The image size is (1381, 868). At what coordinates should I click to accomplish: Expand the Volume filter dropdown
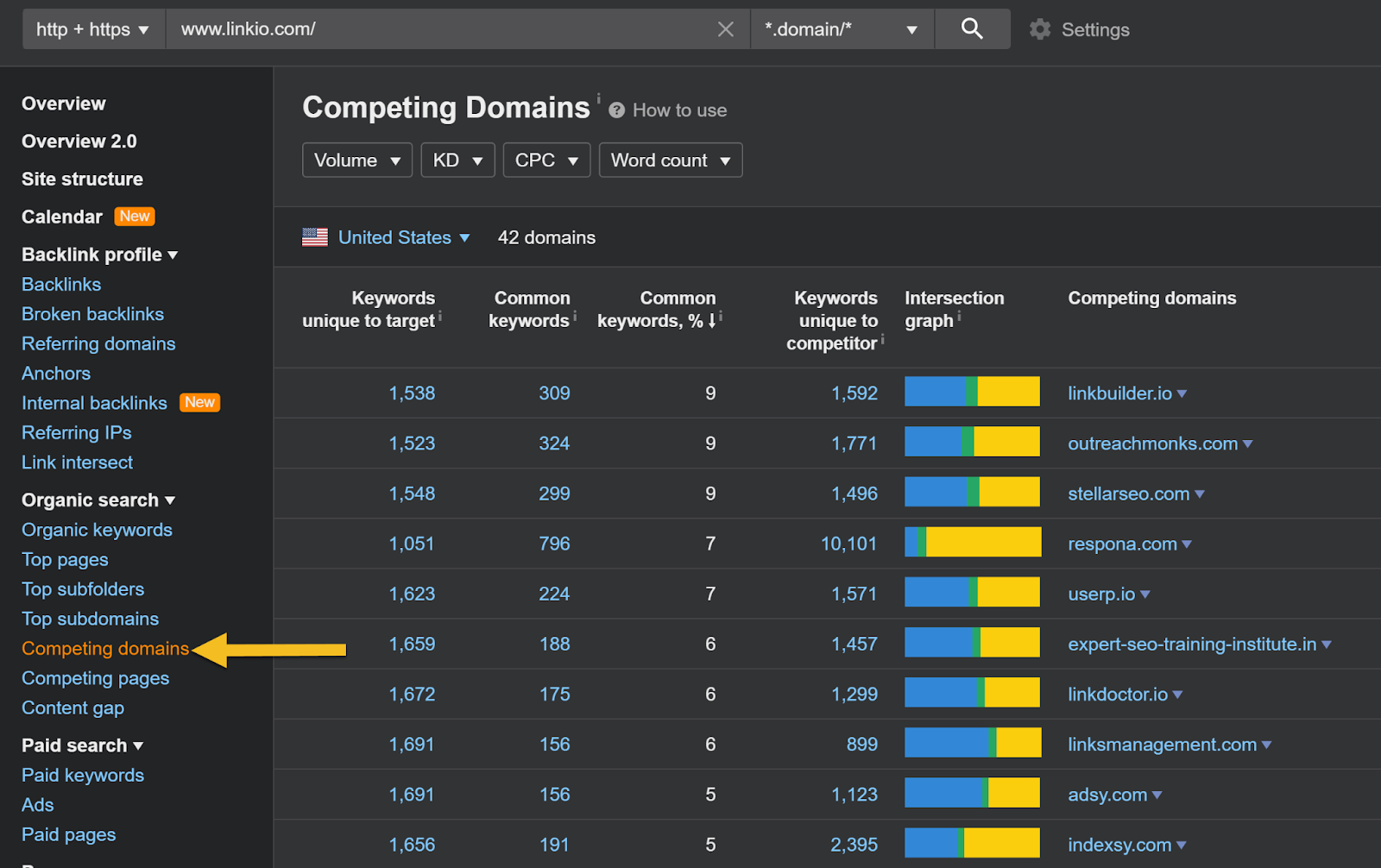pos(356,160)
